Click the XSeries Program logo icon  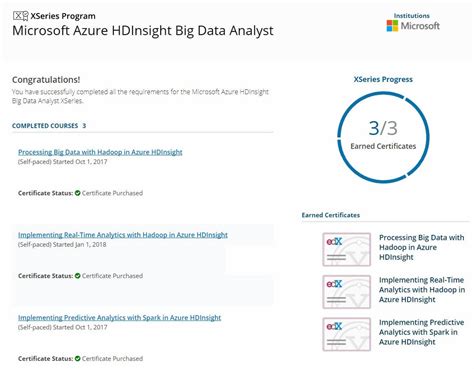tap(20, 16)
